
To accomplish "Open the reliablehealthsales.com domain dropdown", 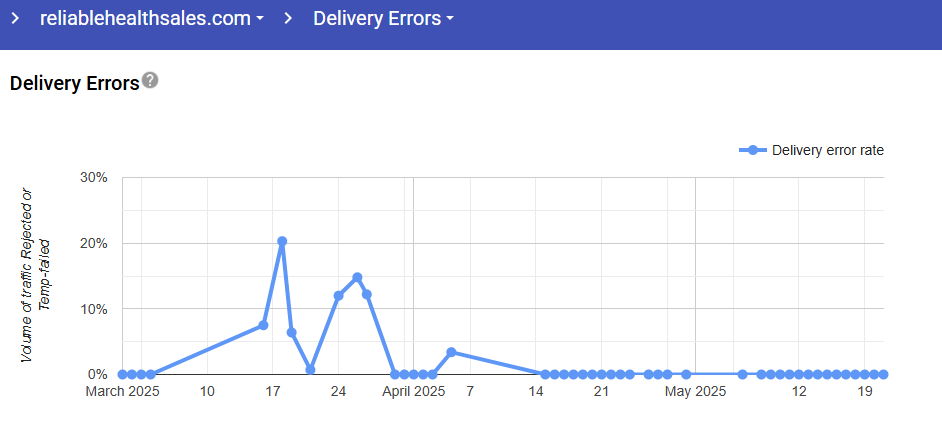I will (152, 19).
